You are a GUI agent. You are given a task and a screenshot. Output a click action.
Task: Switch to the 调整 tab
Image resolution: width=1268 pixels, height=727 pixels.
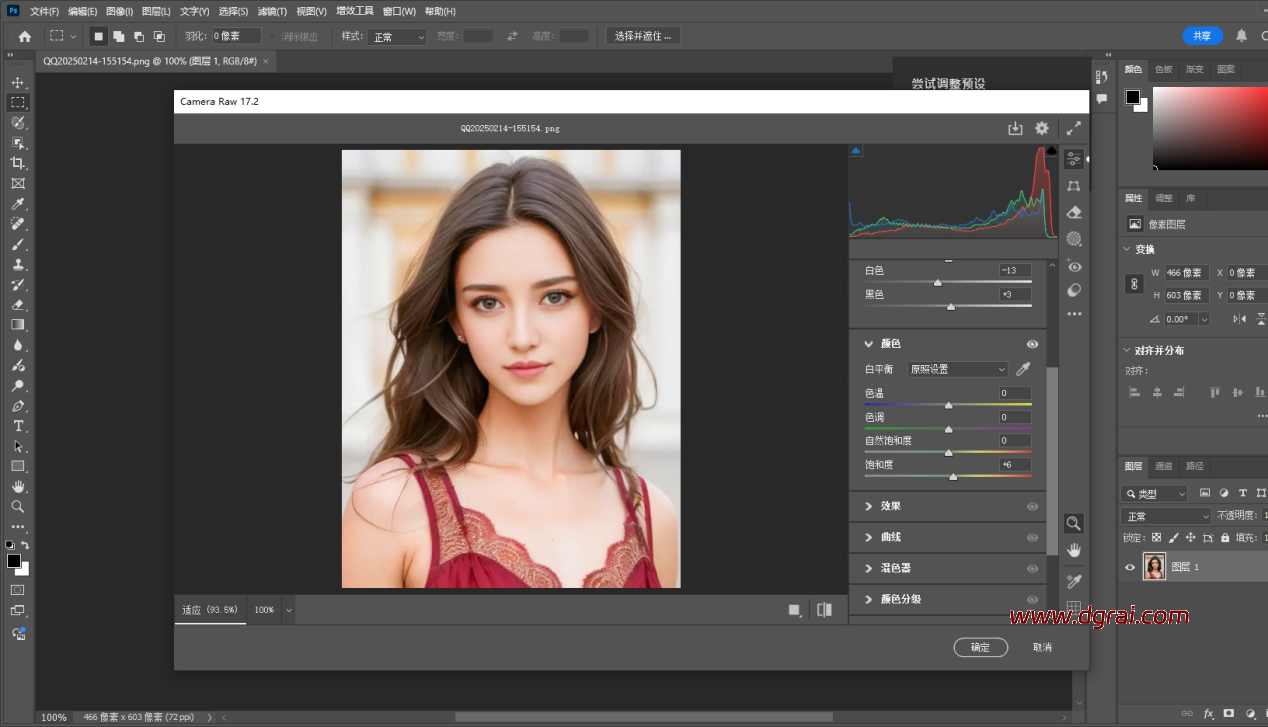pyautogui.click(x=1163, y=198)
